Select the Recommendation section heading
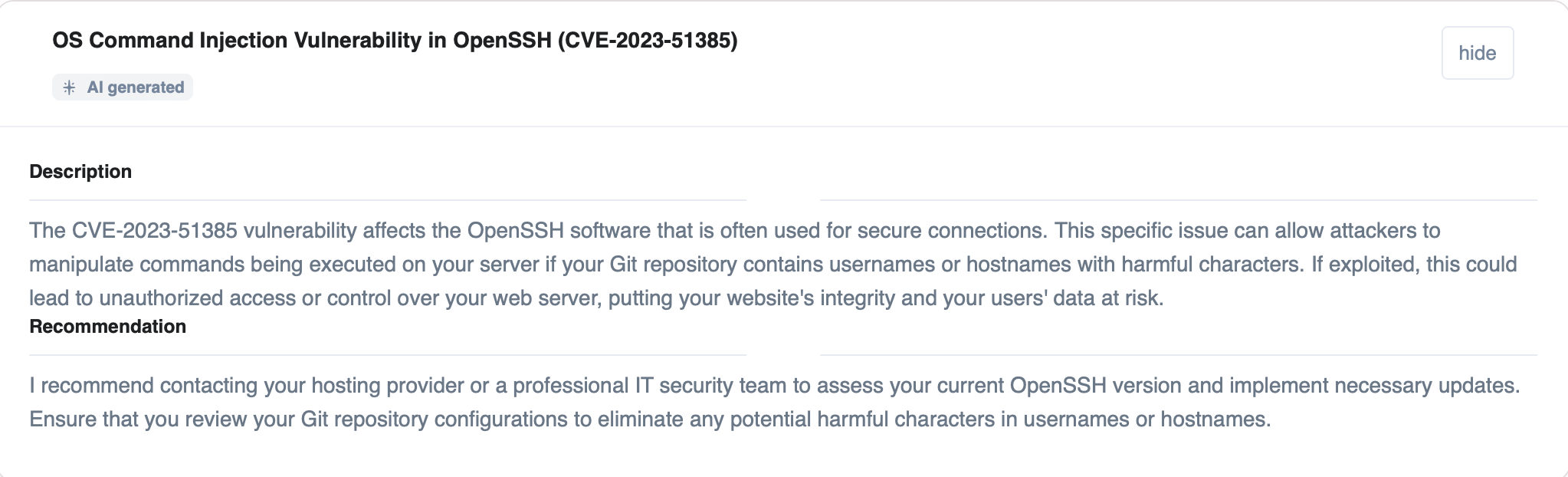 coord(108,326)
